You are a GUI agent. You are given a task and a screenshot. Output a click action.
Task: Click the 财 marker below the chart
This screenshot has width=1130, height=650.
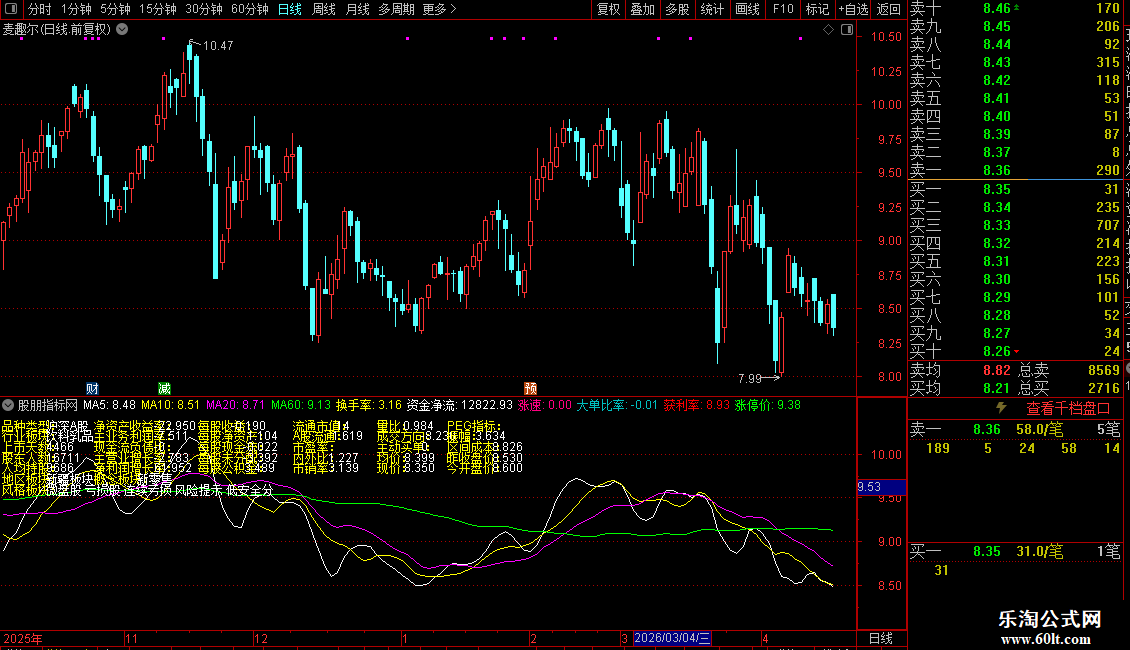[x=92, y=388]
